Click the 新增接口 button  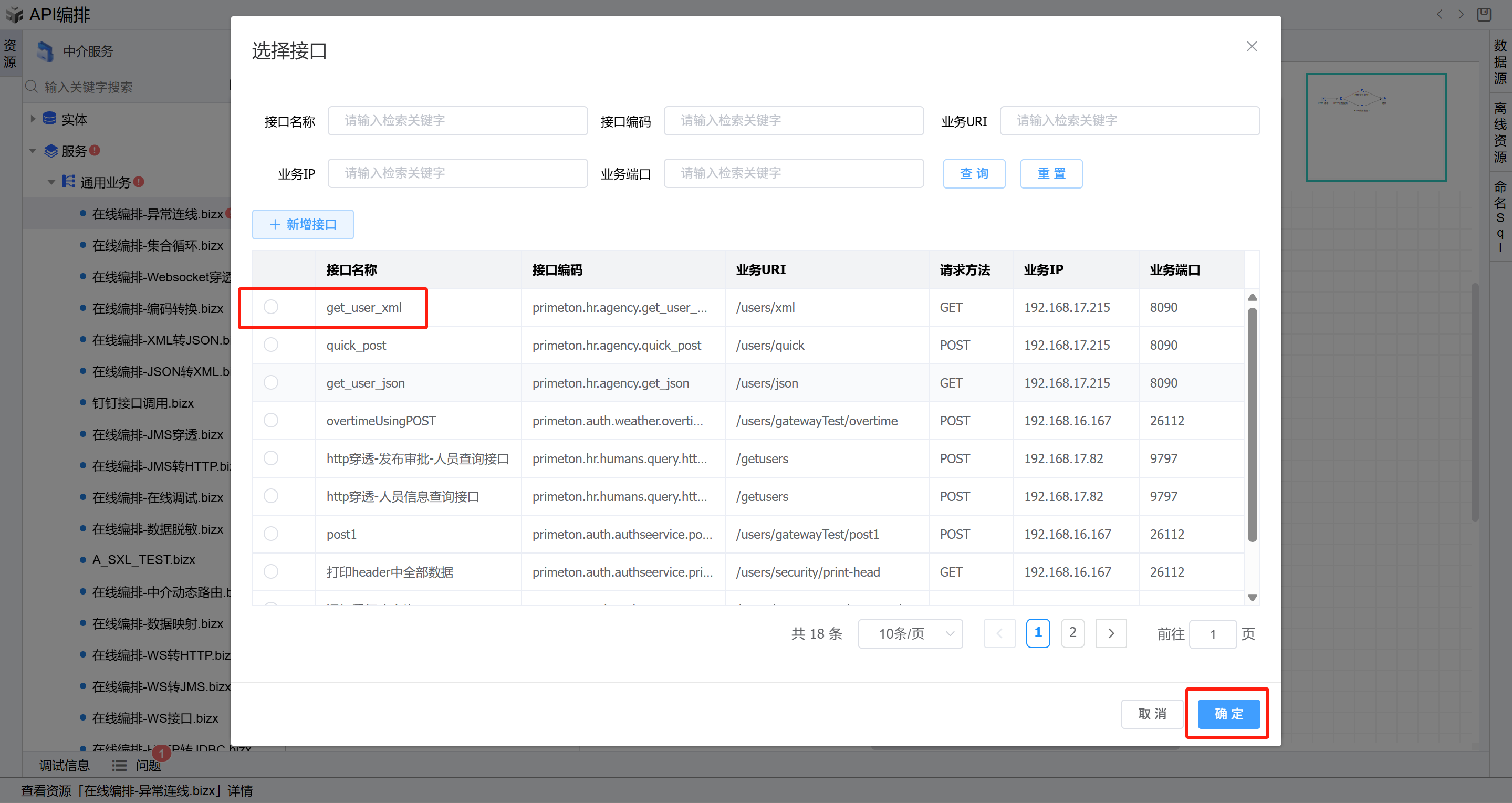point(303,224)
